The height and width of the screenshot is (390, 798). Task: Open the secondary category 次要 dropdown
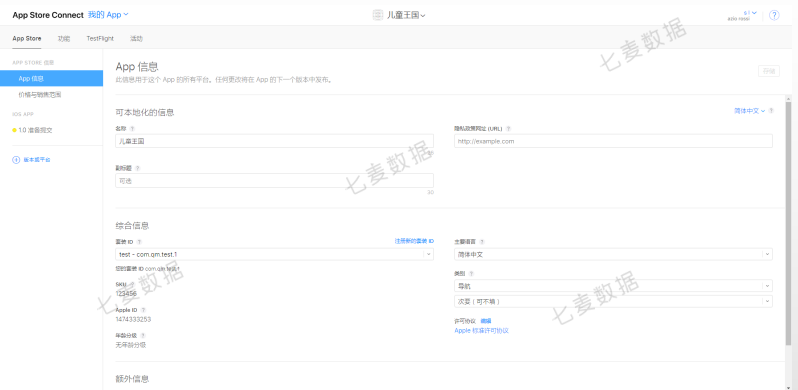613,301
